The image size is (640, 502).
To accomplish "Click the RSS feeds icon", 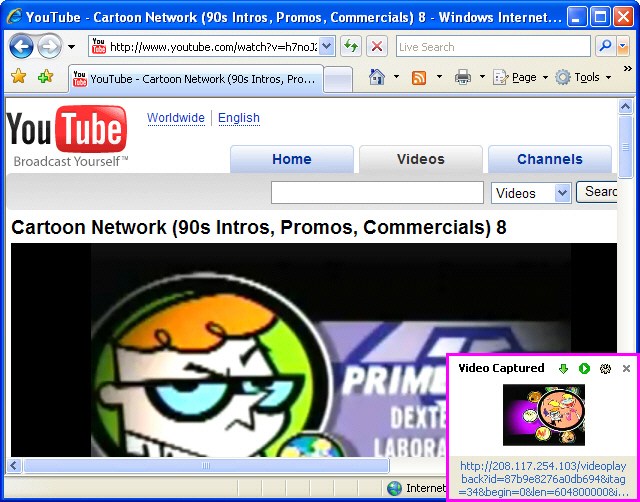I will tap(419, 77).
